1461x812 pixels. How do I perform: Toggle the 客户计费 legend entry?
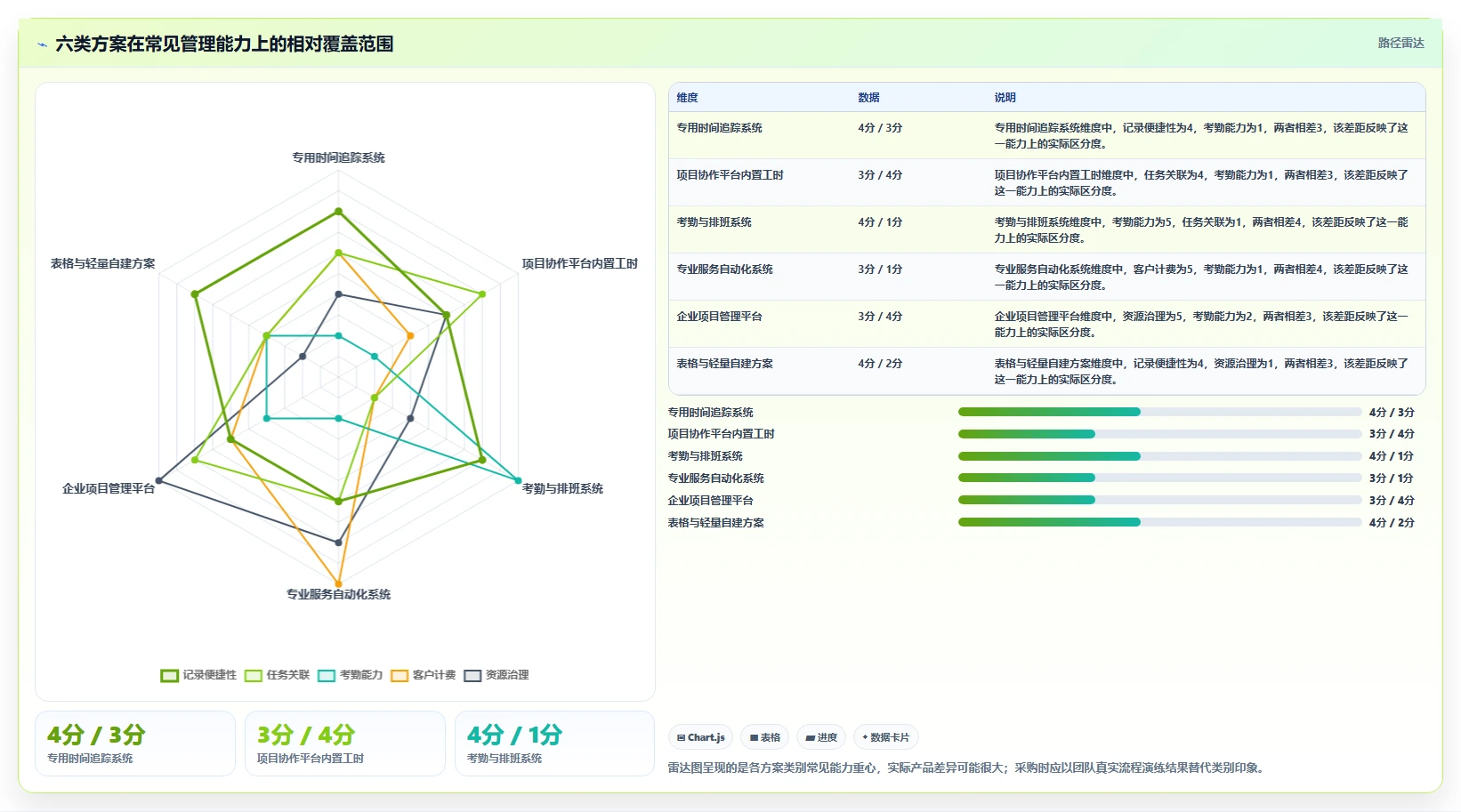pos(423,675)
